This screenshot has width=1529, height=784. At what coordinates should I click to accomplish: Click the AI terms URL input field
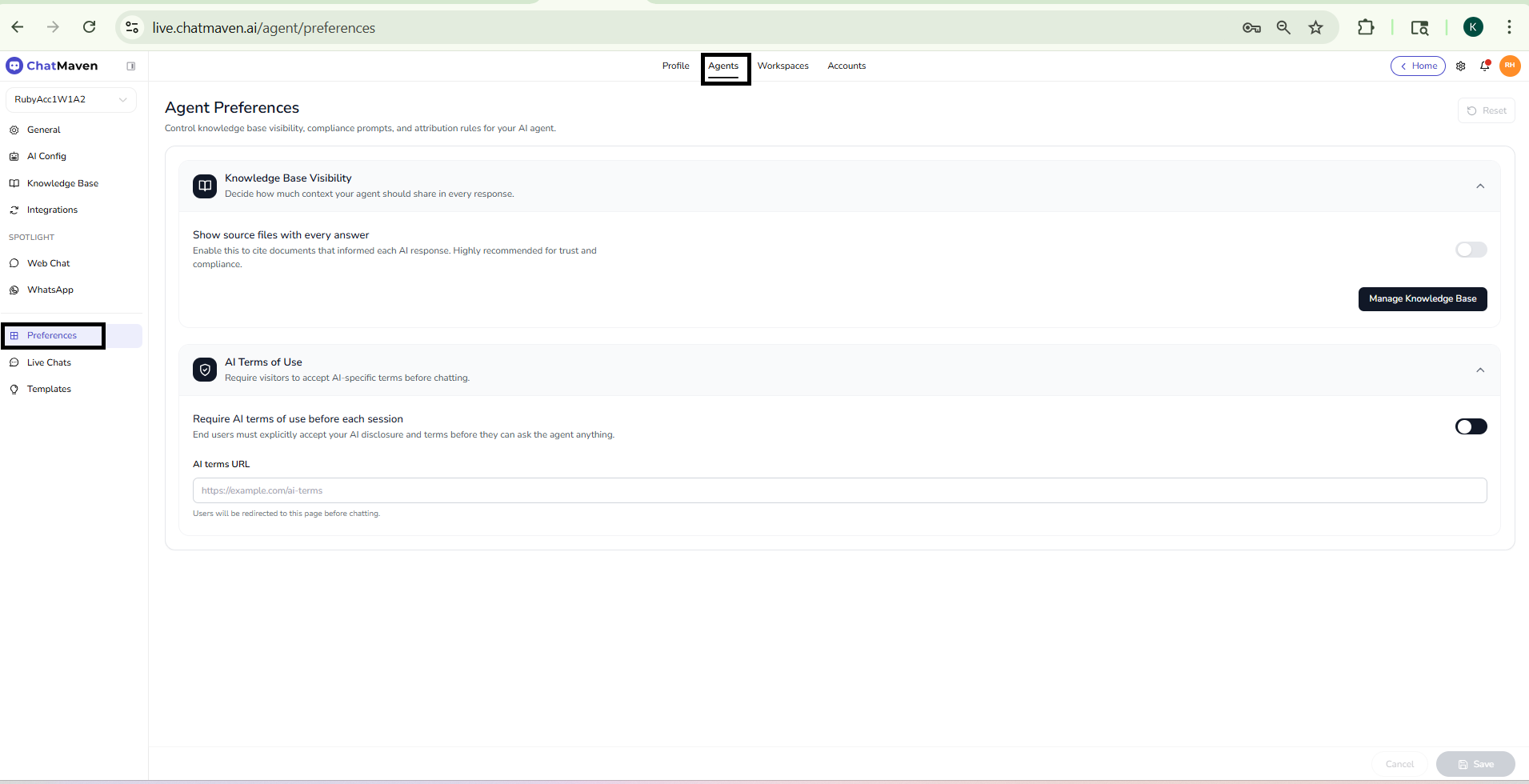coord(839,490)
